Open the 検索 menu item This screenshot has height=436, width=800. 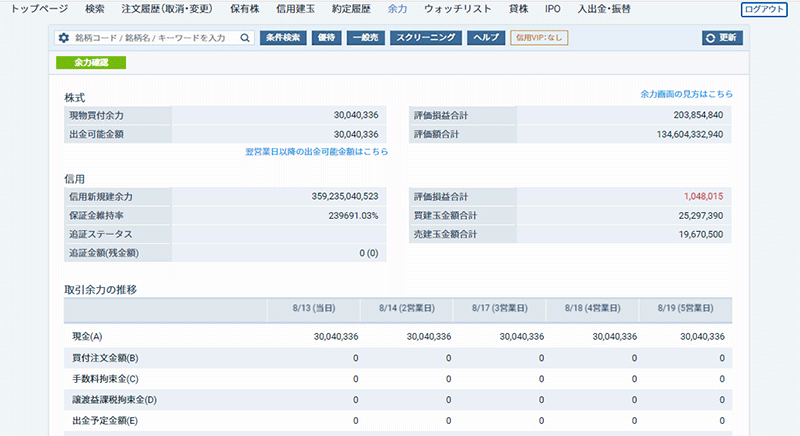(x=95, y=8)
